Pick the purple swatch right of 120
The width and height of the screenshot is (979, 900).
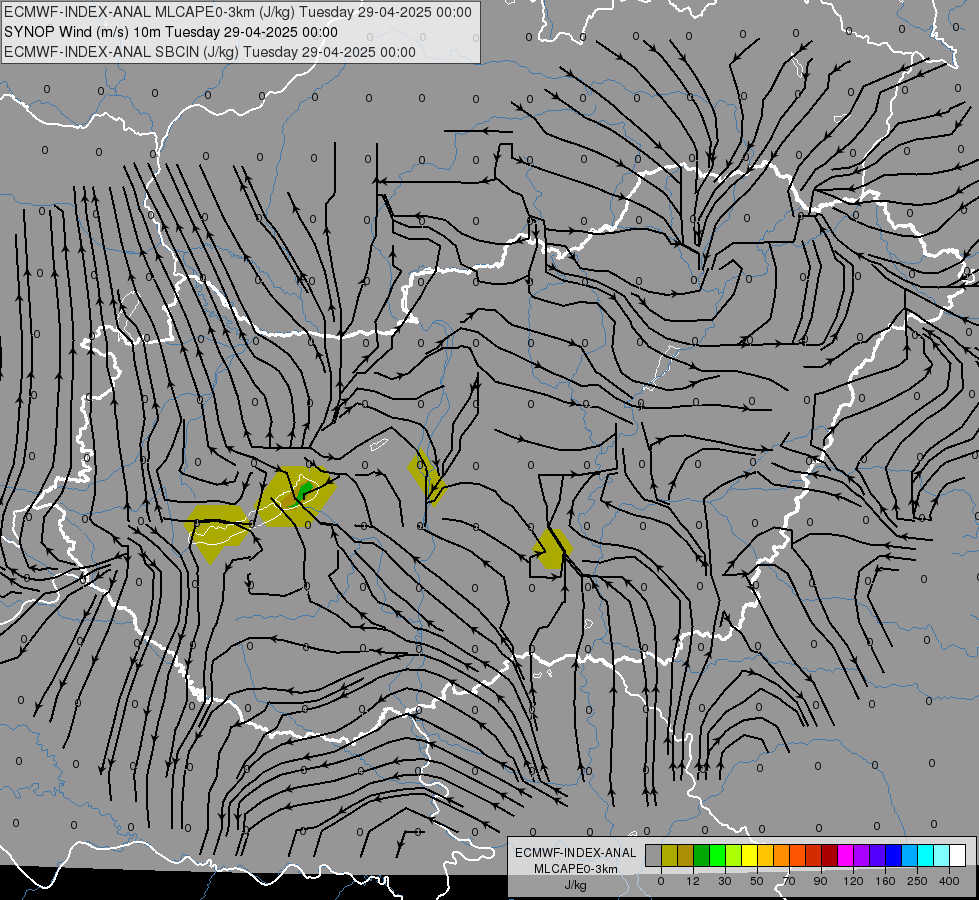(x=862, y=855)
